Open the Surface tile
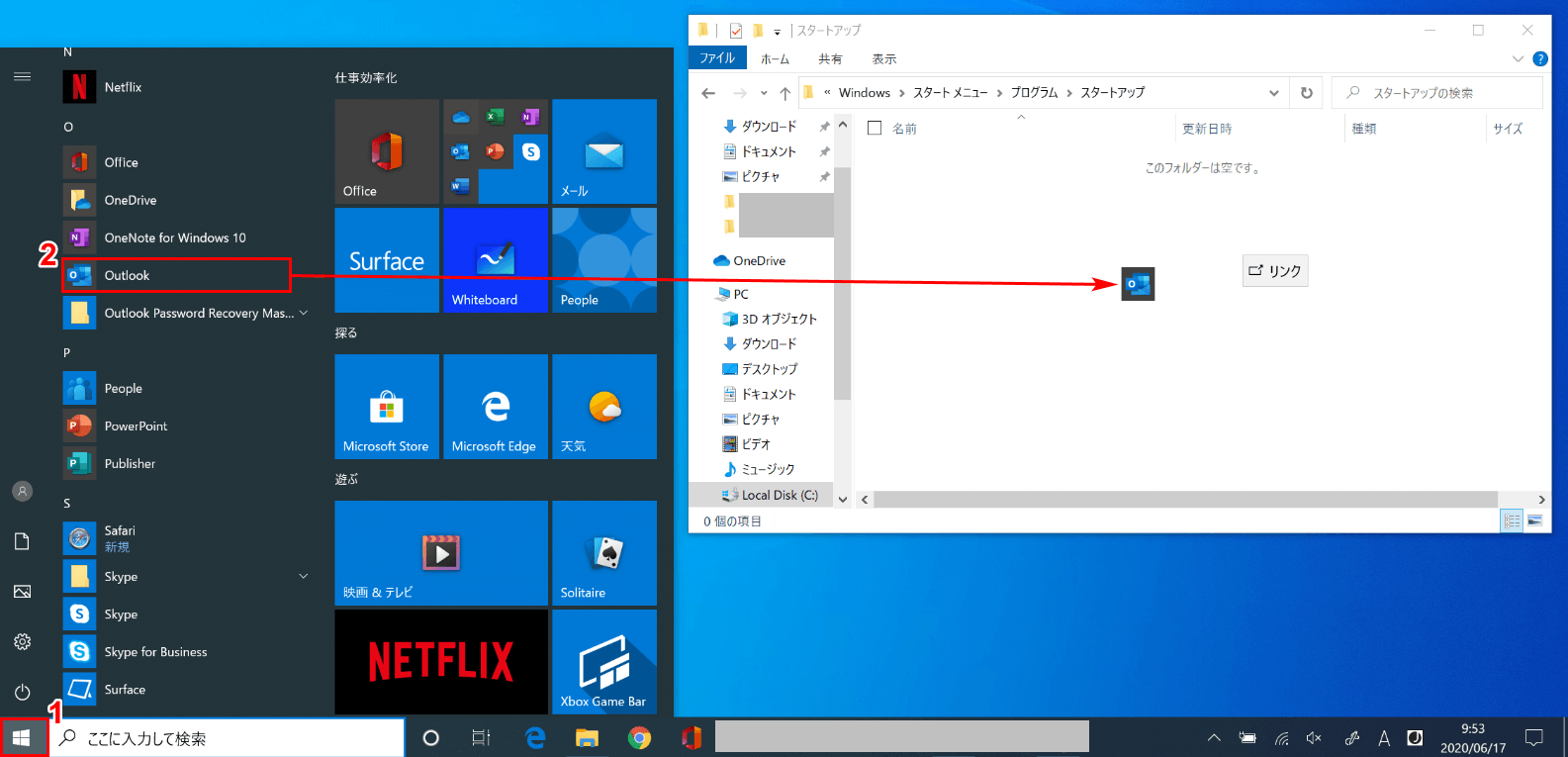The image size is (1568, 757). (x=387, y=260)
